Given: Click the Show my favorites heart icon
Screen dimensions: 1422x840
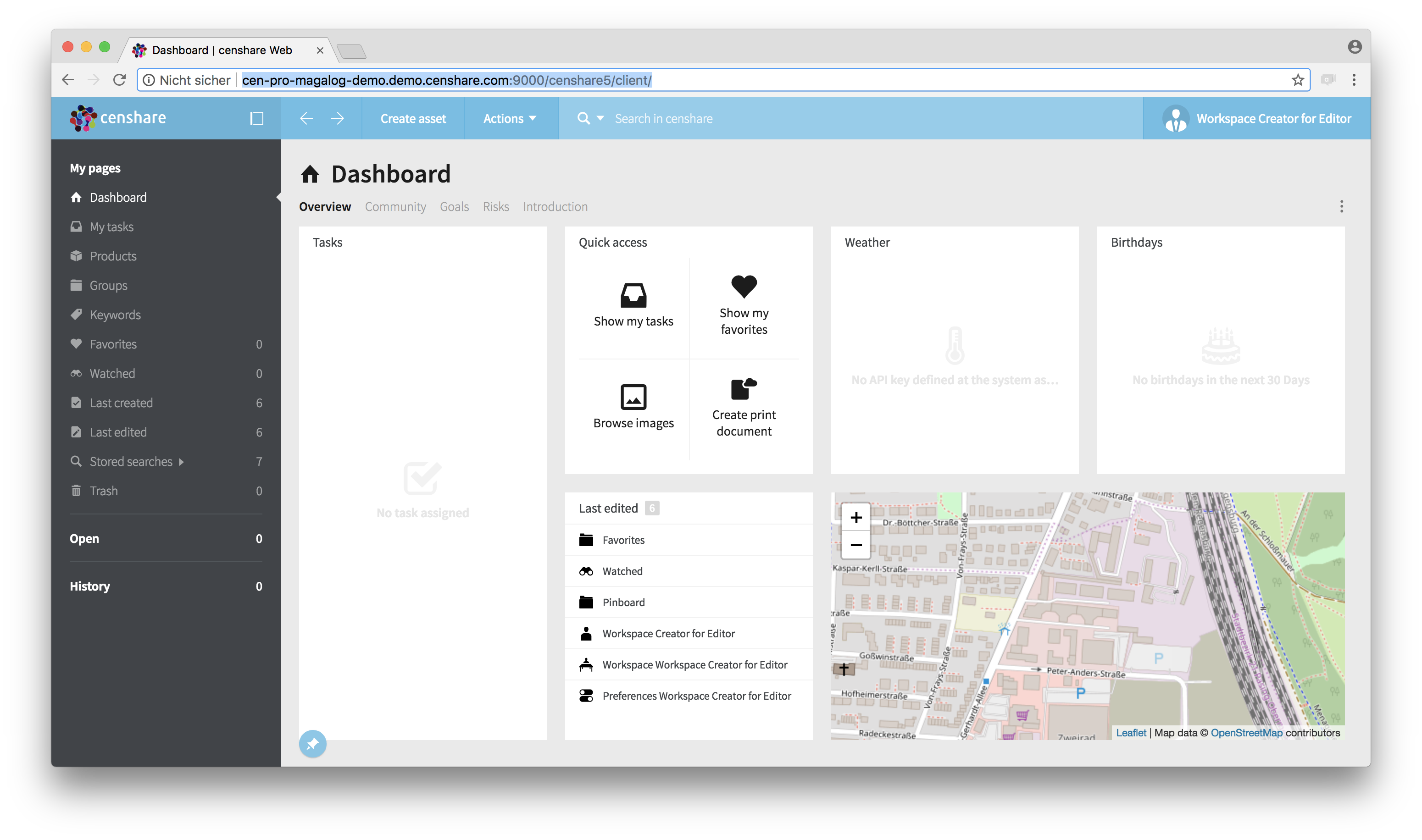Looking at the screenshot, I should point(744,287).
